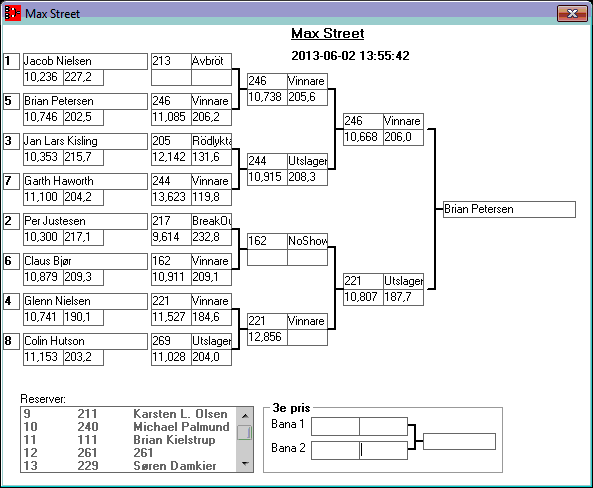Click the seed number 8 box
This screenshot has width=593, height=488.
click(11, 341)
